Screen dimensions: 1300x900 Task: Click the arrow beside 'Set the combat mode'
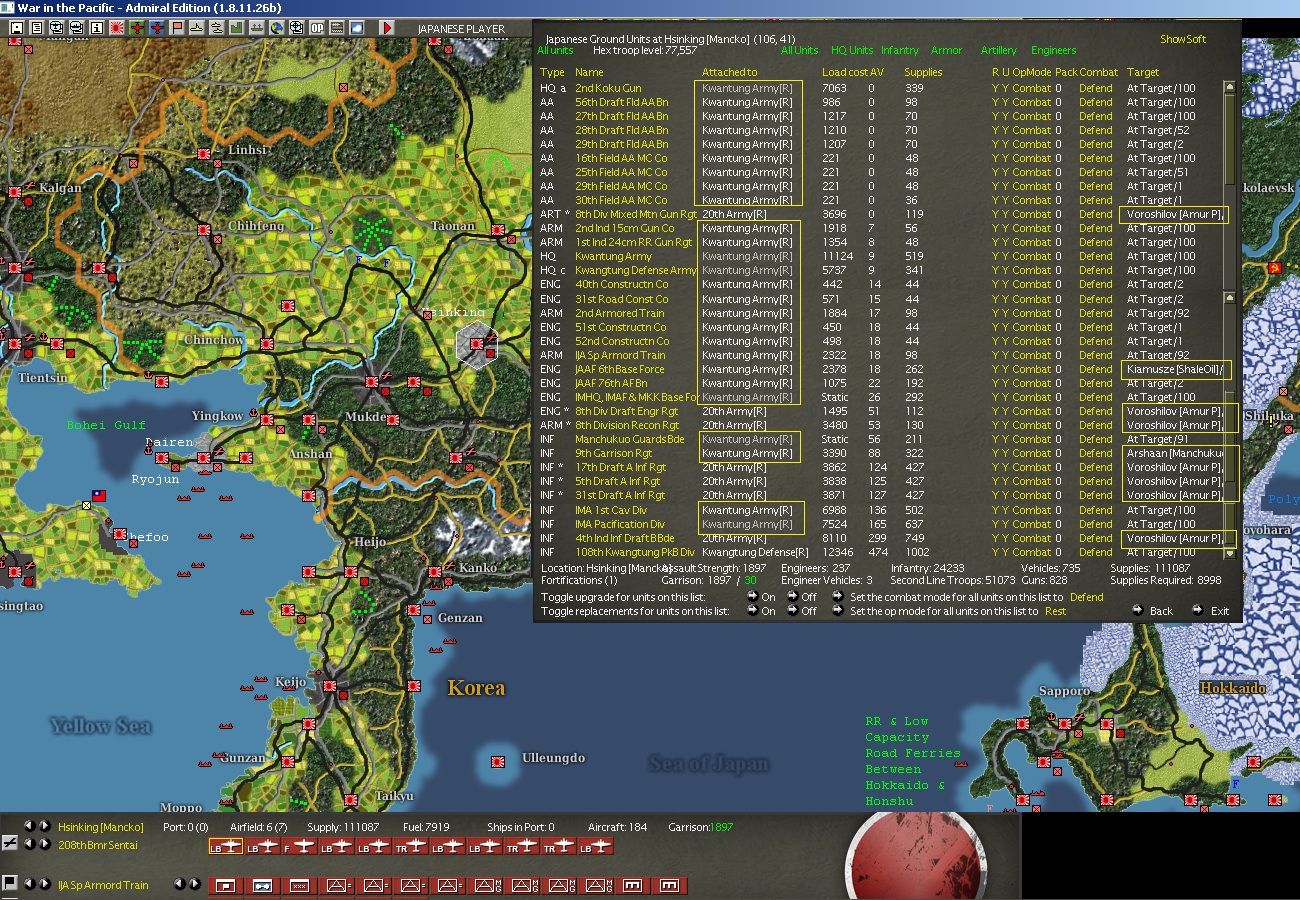pos(837,597)
